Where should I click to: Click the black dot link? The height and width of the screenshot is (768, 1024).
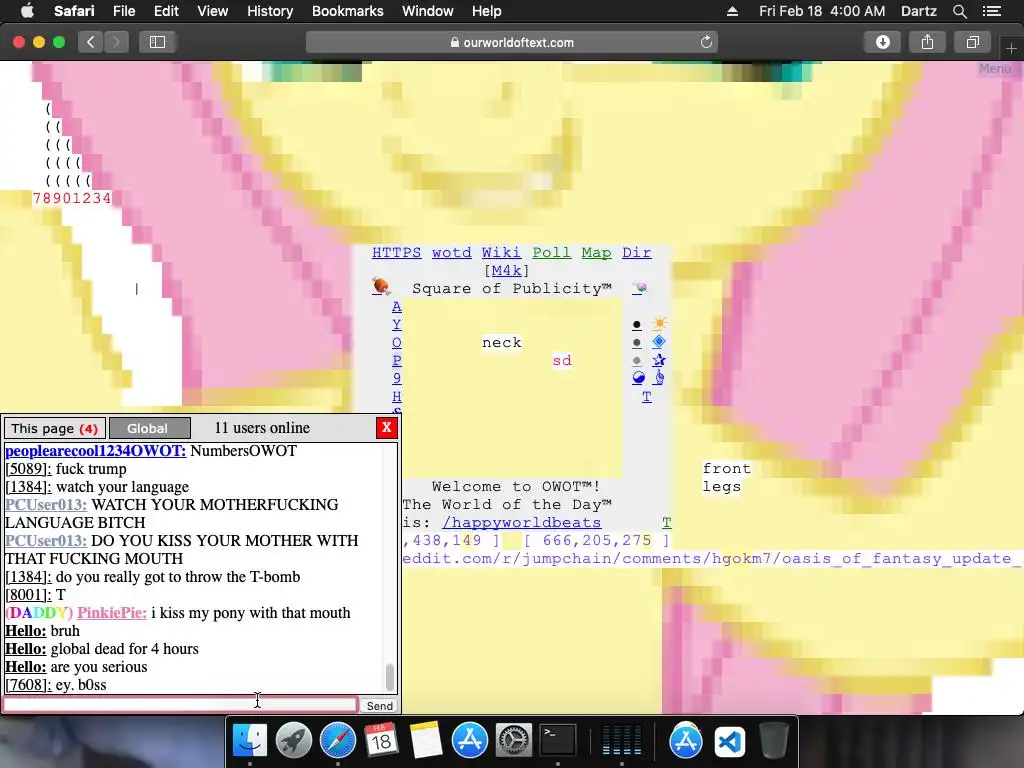click(637, 325)
